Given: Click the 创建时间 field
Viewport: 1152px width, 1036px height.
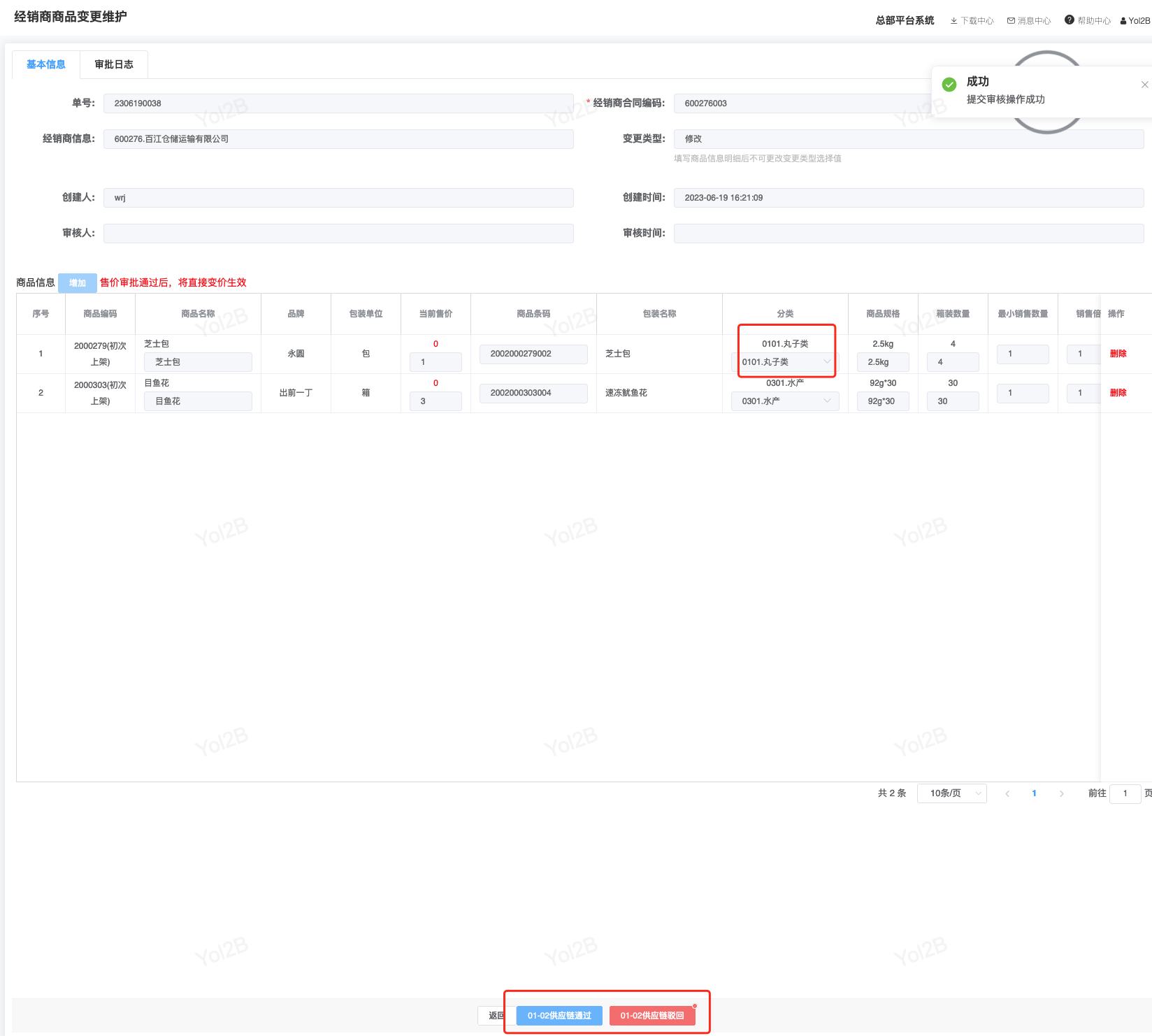Looking at the screenshot, I should pos(909,198).
